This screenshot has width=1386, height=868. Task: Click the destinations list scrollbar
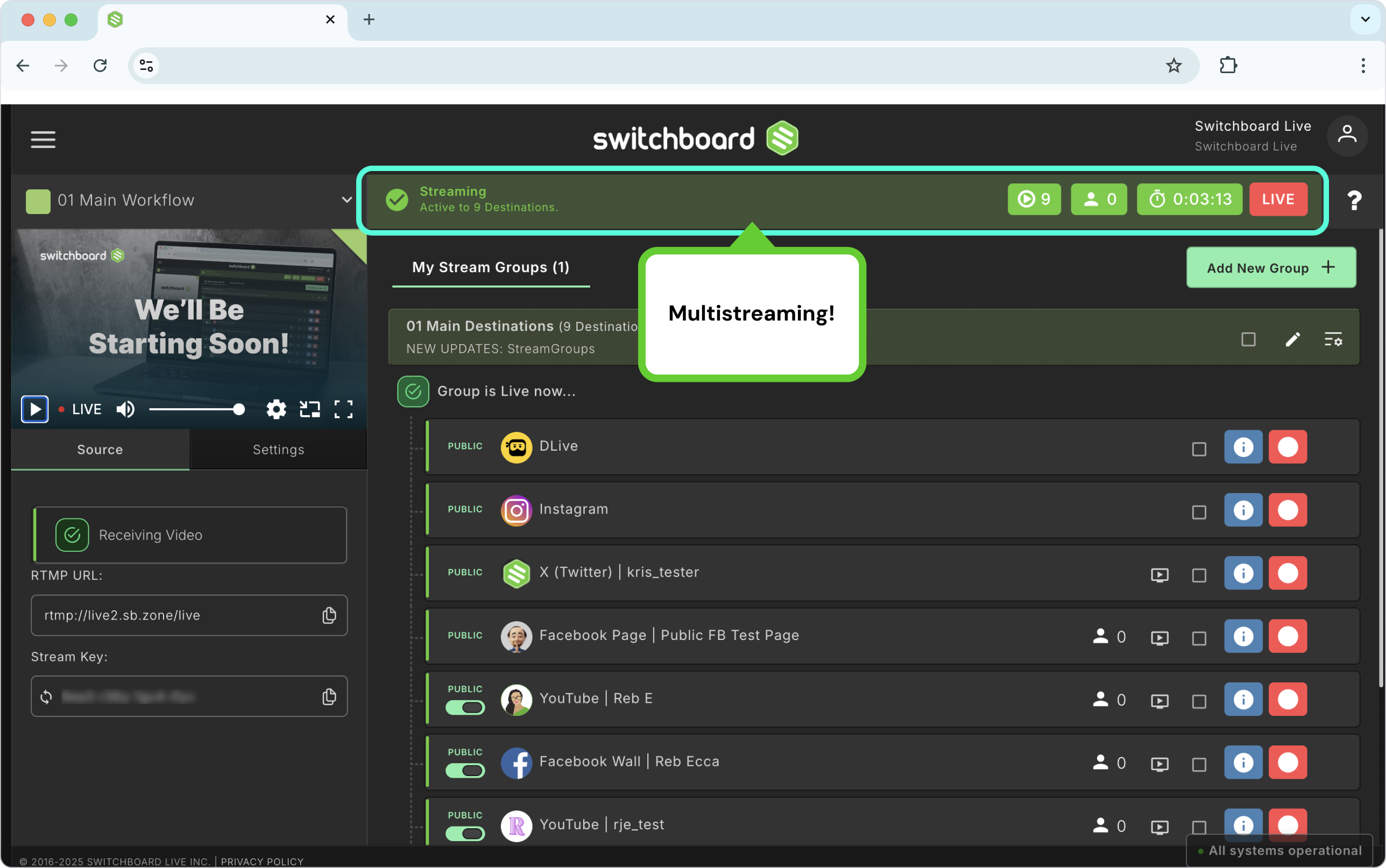(x=1381, y=458)
